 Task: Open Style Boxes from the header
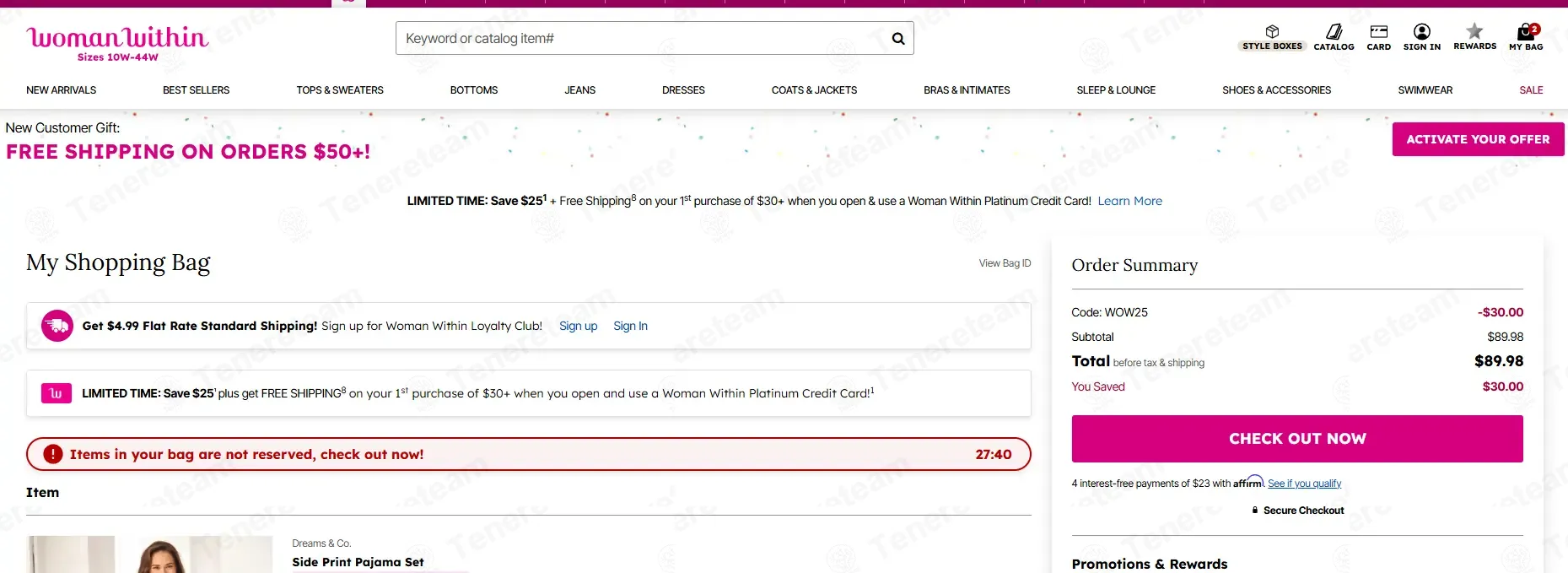tap(1272, 38)
